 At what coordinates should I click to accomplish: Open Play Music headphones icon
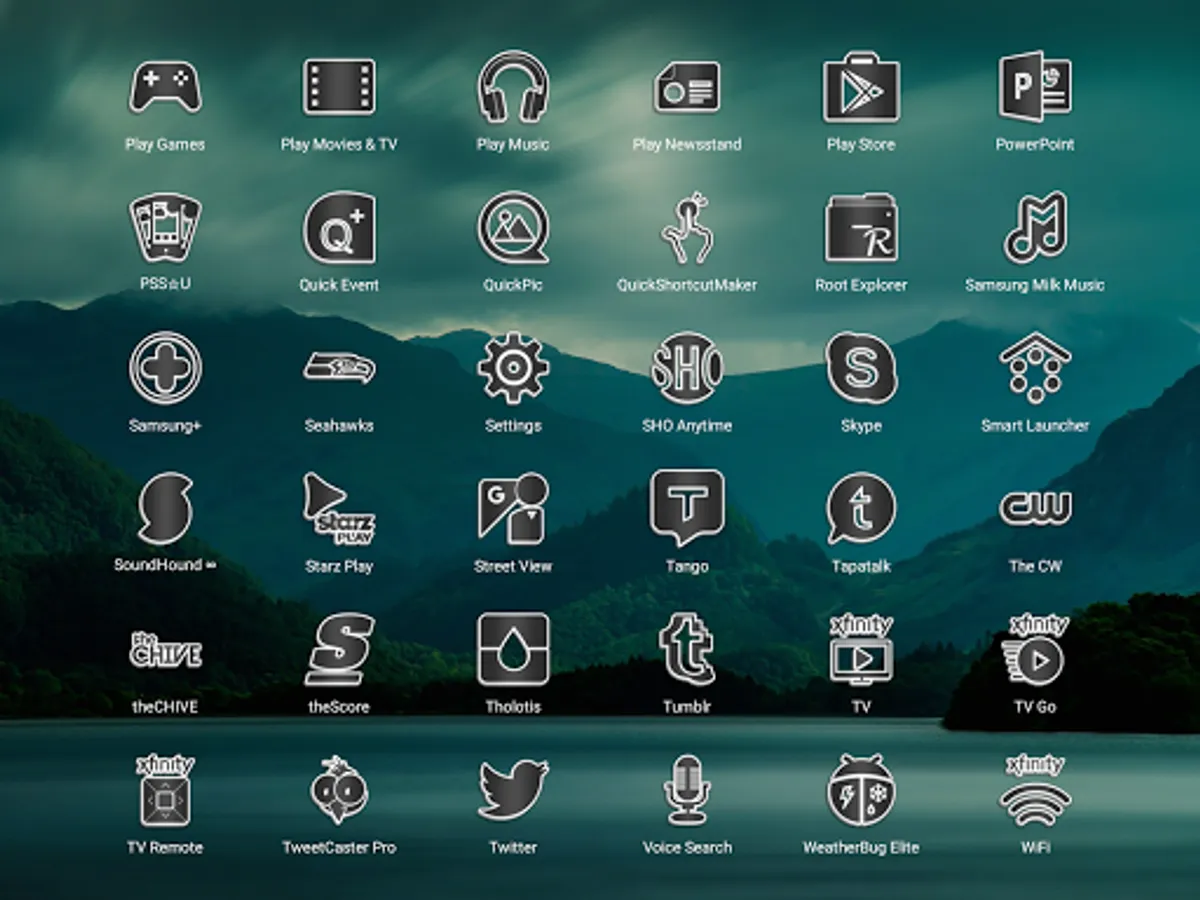[x=513, y=87]
